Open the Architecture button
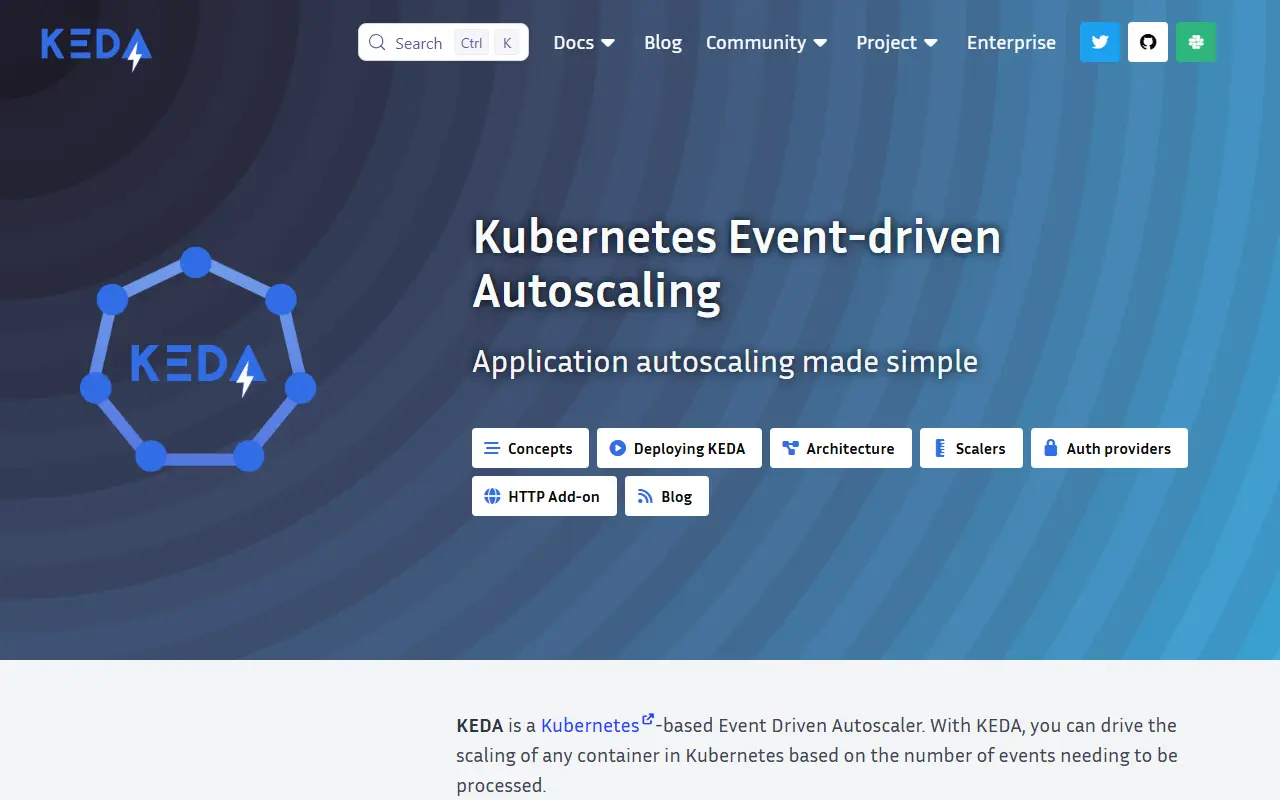Screen dimensions: 1280x800 (840, 448)
